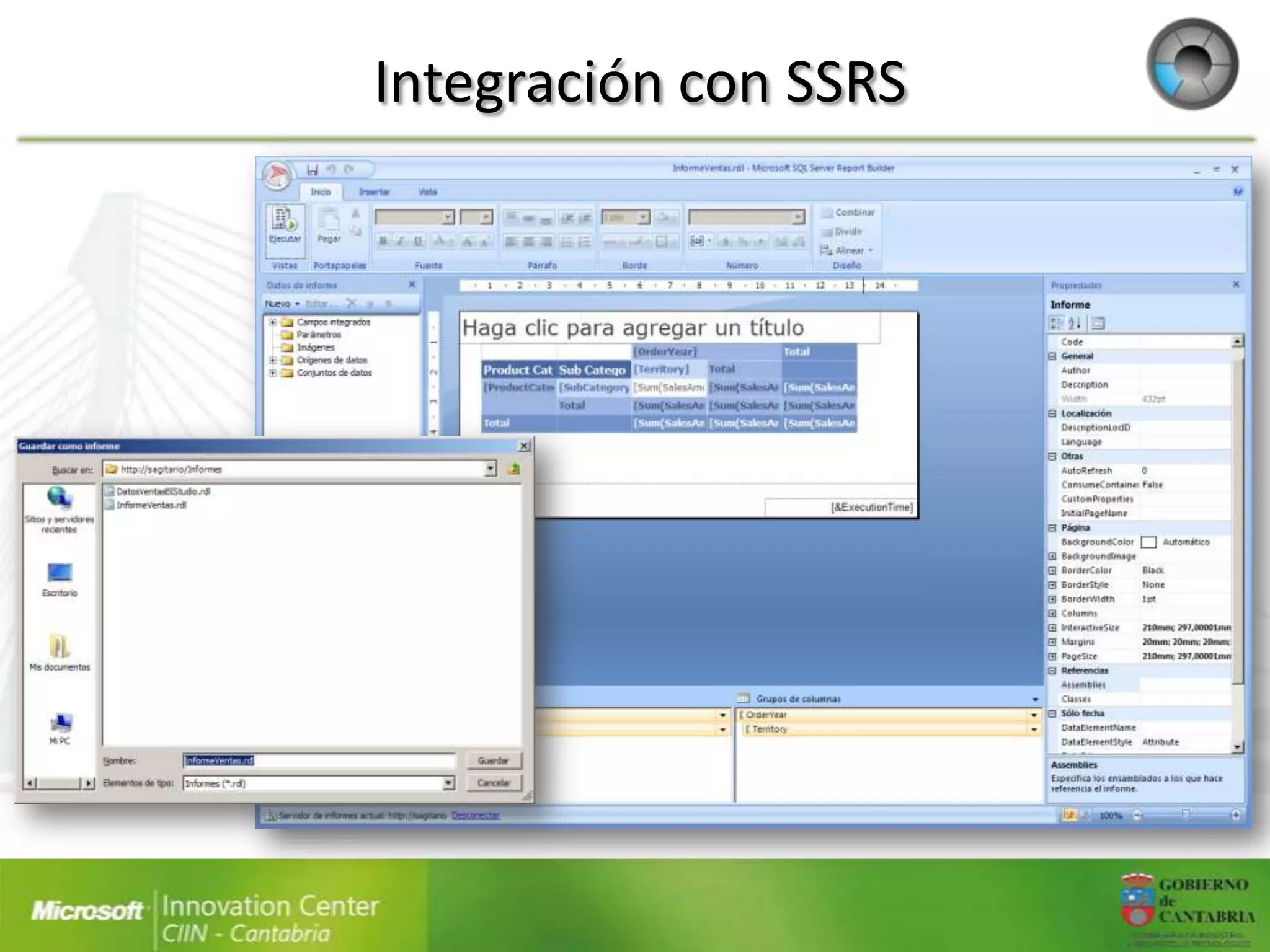Switch to the Insertar ribbon tab
The image size is (1270, 952).
point(374,192)
